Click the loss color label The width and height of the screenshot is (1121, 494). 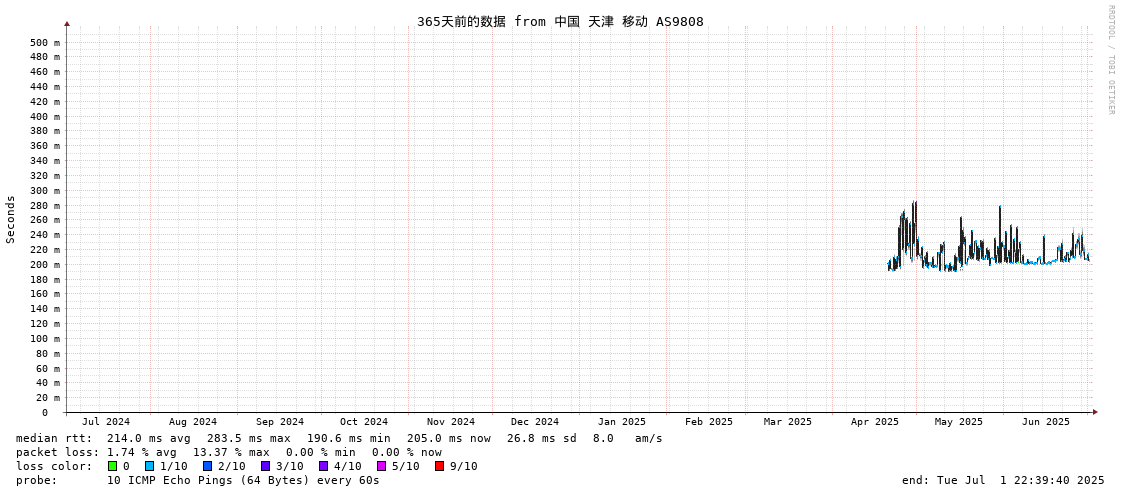pos(54,466)
